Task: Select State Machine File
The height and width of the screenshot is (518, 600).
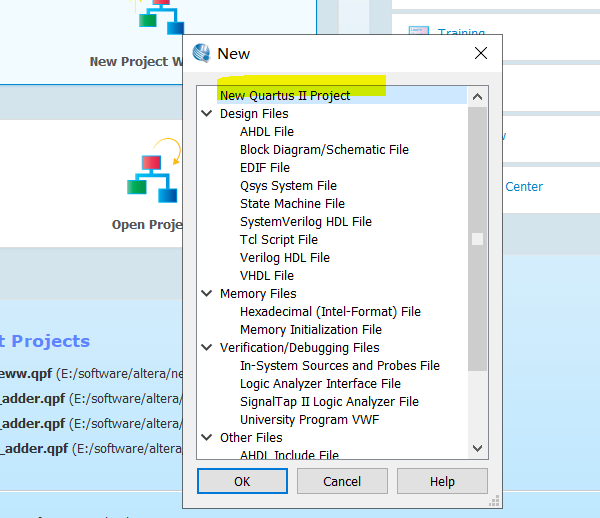Action: [292, 204]
